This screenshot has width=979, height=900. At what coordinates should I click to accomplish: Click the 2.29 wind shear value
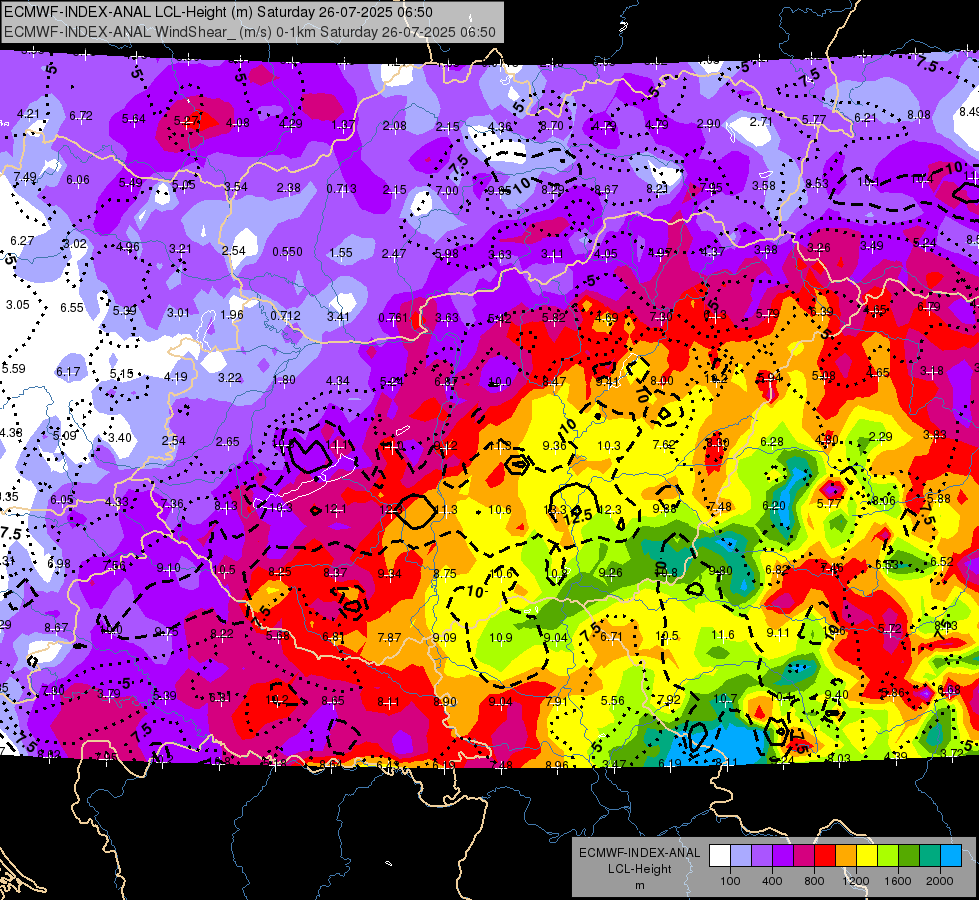coord(880,437)
